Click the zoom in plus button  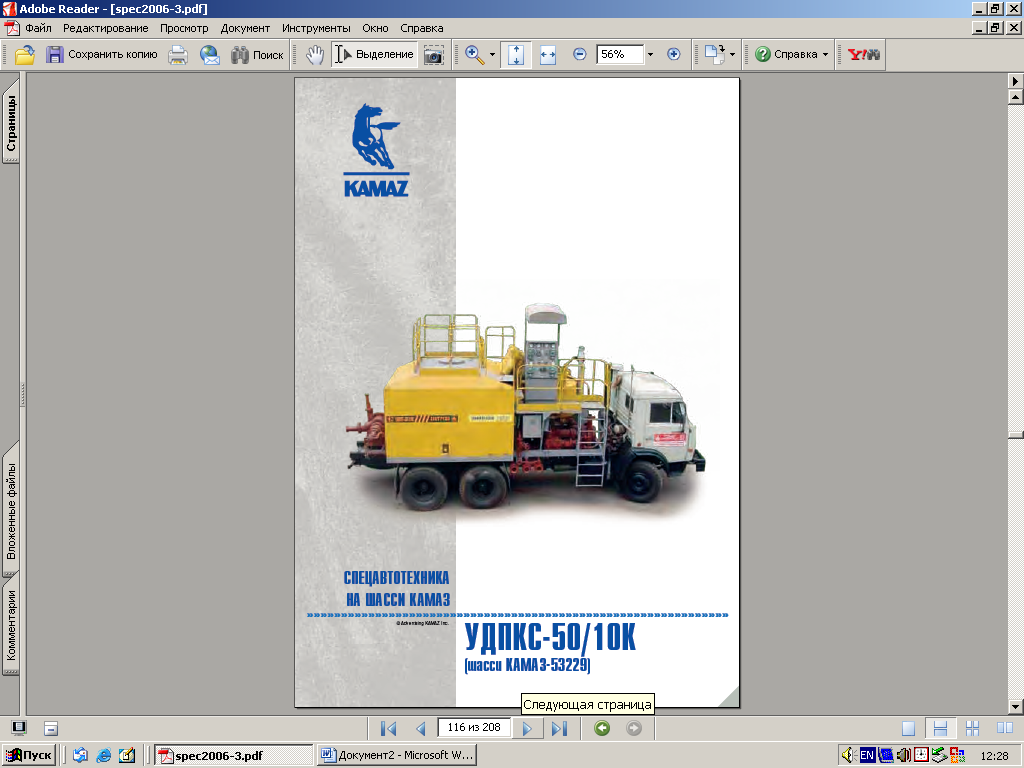coord(673,54)
